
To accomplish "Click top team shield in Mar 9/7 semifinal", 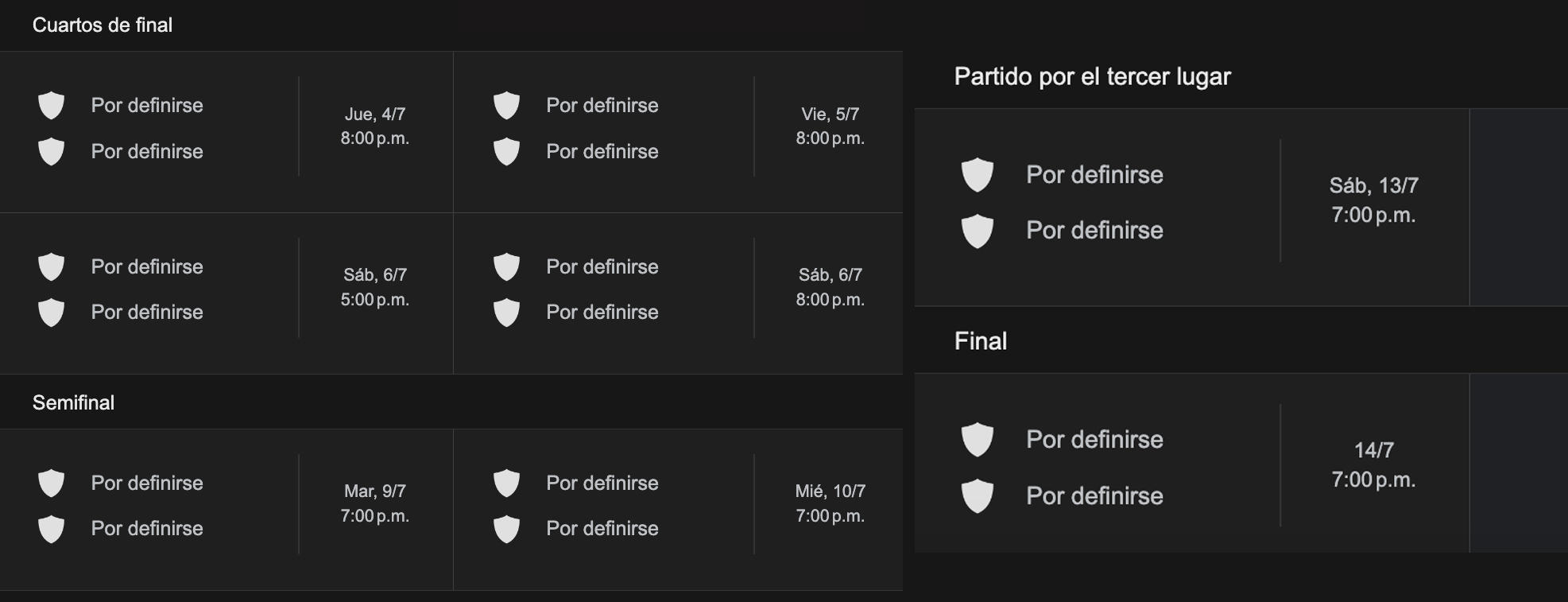I will (52, 483).
